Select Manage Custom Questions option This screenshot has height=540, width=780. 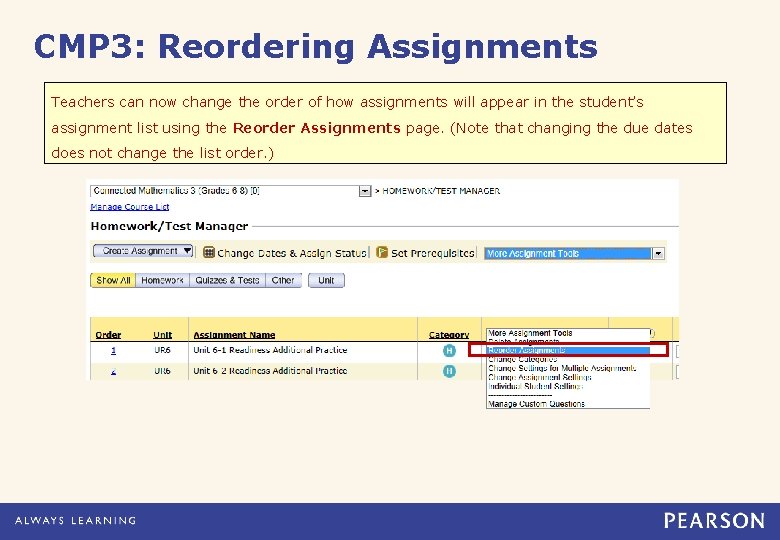pyautogui.click(x=536, y=404)
